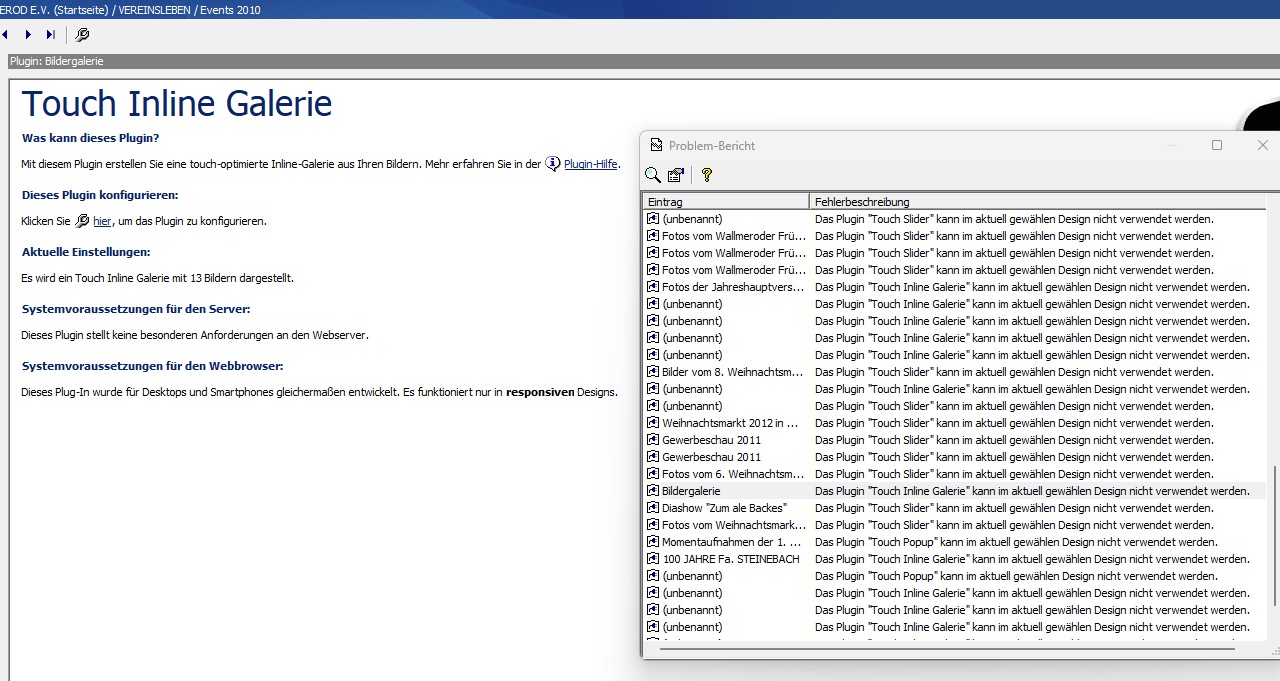Click the icon beside 'Fotos der Jahreshauptvers…'
This screenshot has width=1280, height=681.
pos(653,287)
